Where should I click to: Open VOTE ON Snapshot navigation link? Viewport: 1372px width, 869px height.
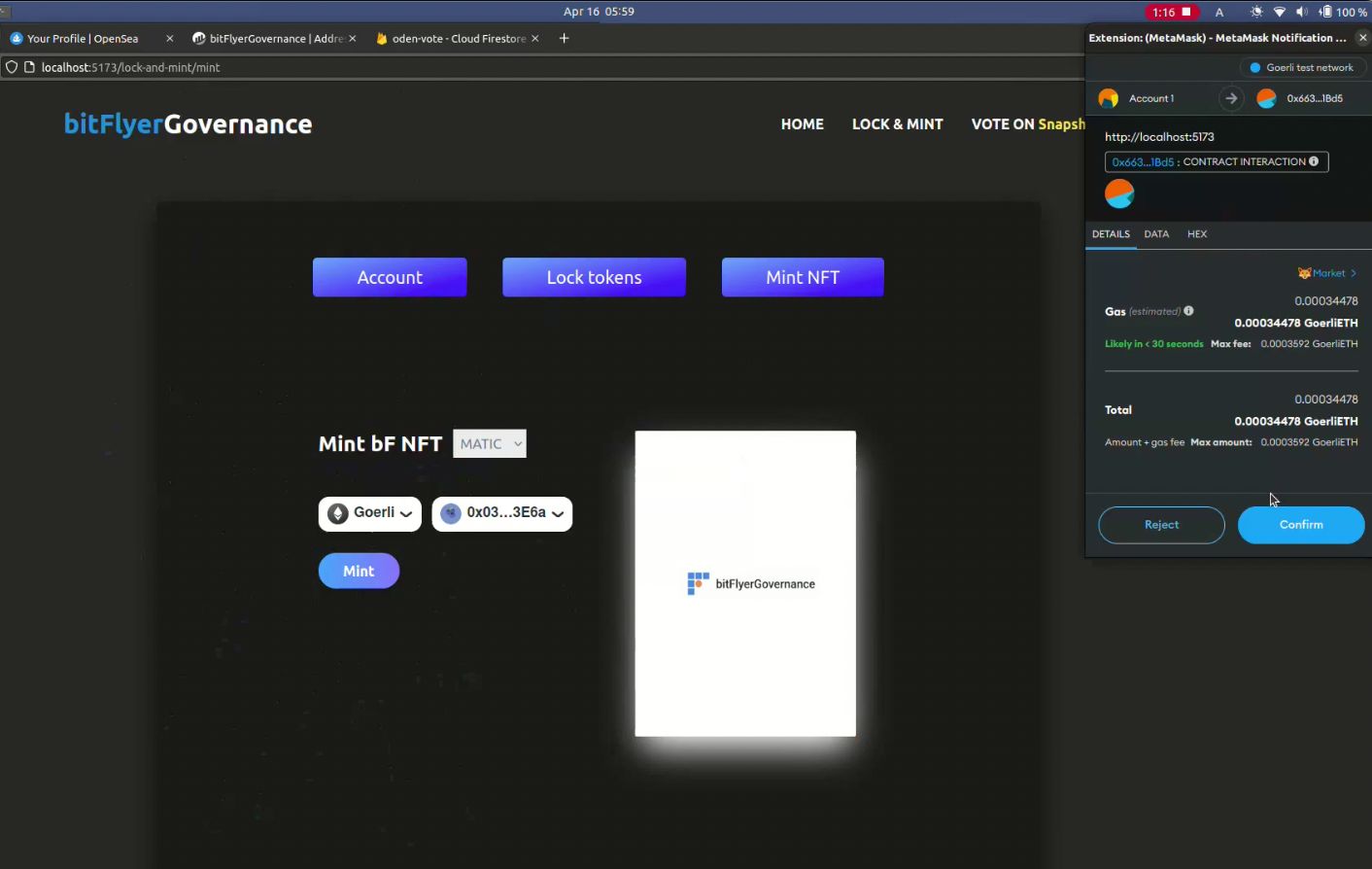tap(1028, 124)
